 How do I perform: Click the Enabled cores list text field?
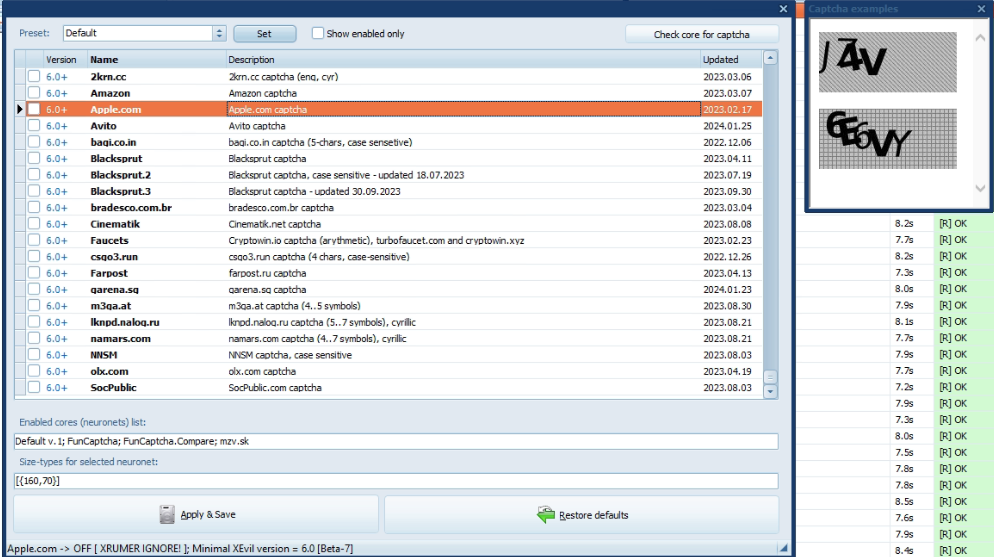[x=396, y=441]
